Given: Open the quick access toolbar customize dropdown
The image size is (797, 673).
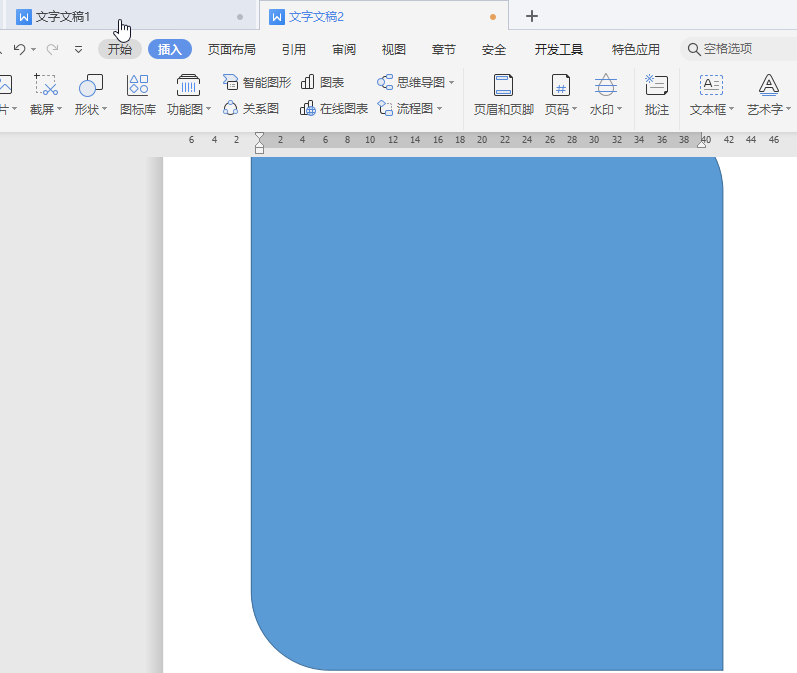Looking at the screenshot, I should 78,49.
